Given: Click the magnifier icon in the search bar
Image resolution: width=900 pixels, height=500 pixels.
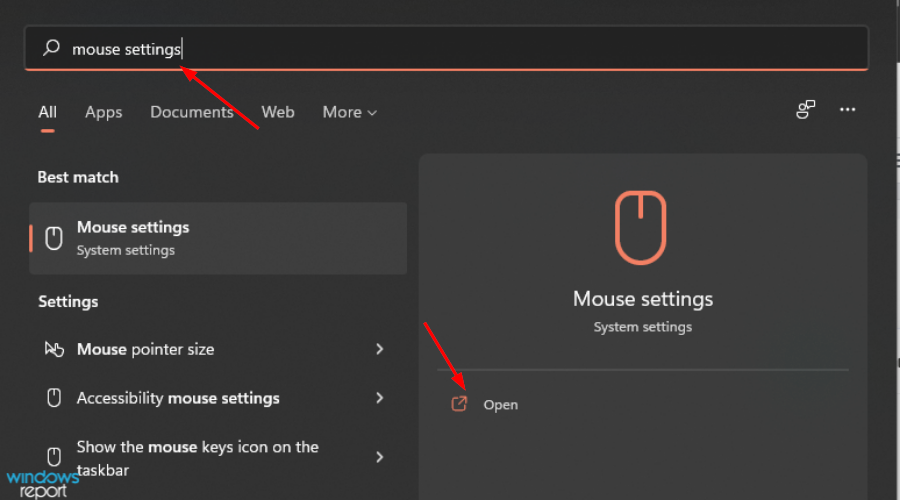Looking at the screenshot, I should [52, 48].
